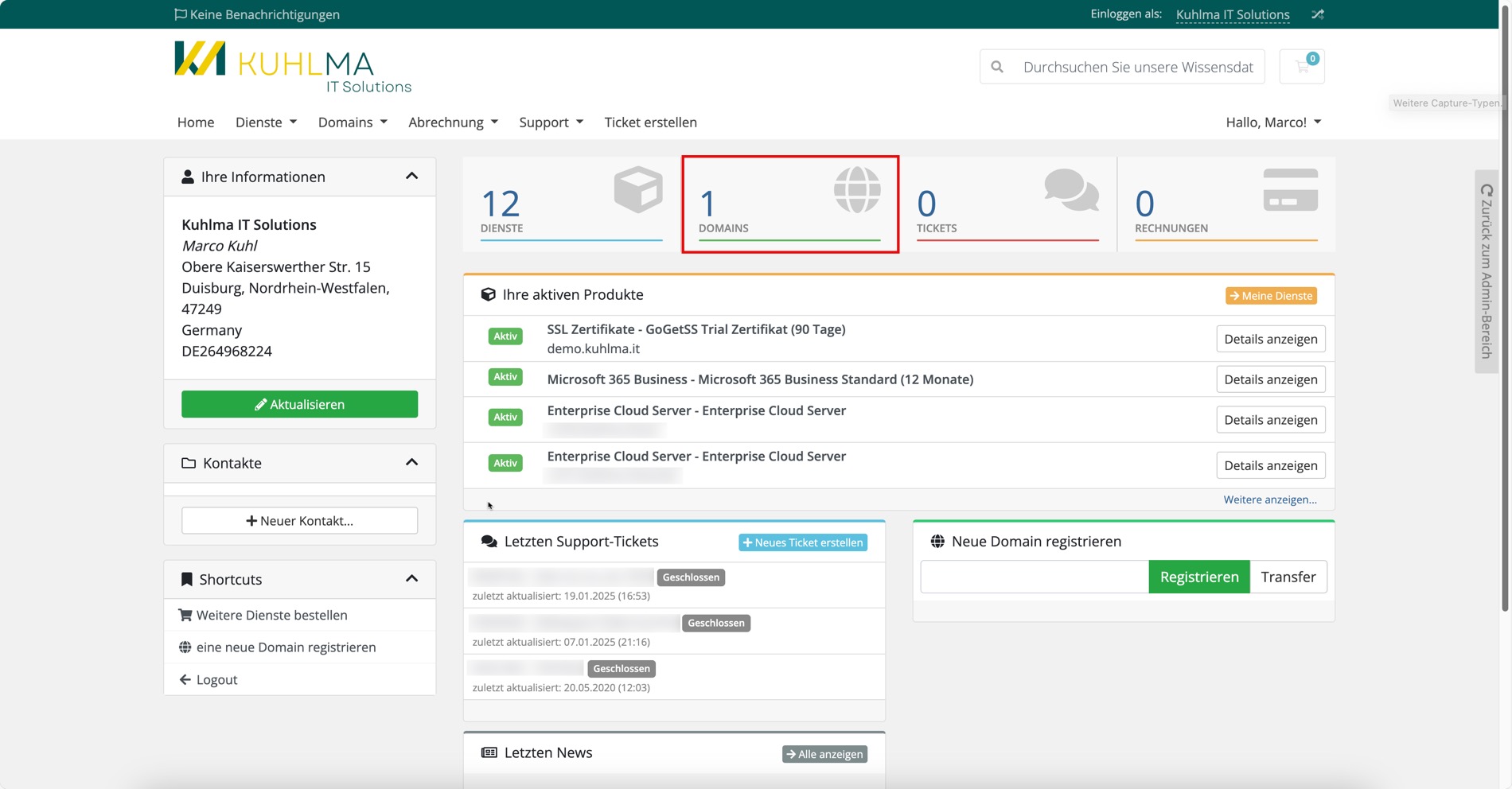The image size is (1512, 789).
Task: Open the Abrechnung dropdown menu
Action: tap(453, 122)
